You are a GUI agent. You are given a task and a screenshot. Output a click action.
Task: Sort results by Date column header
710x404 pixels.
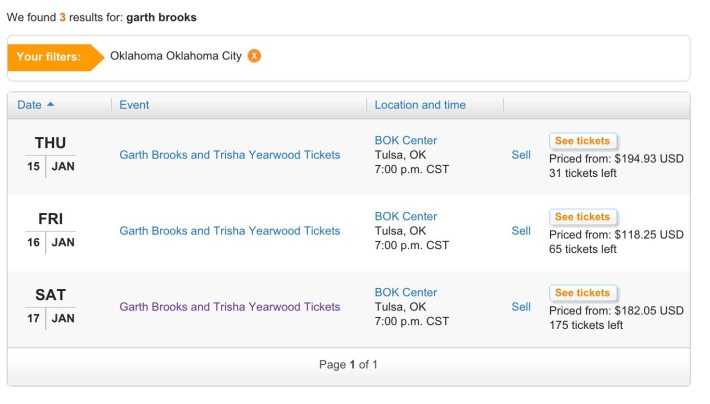(29, 105)
